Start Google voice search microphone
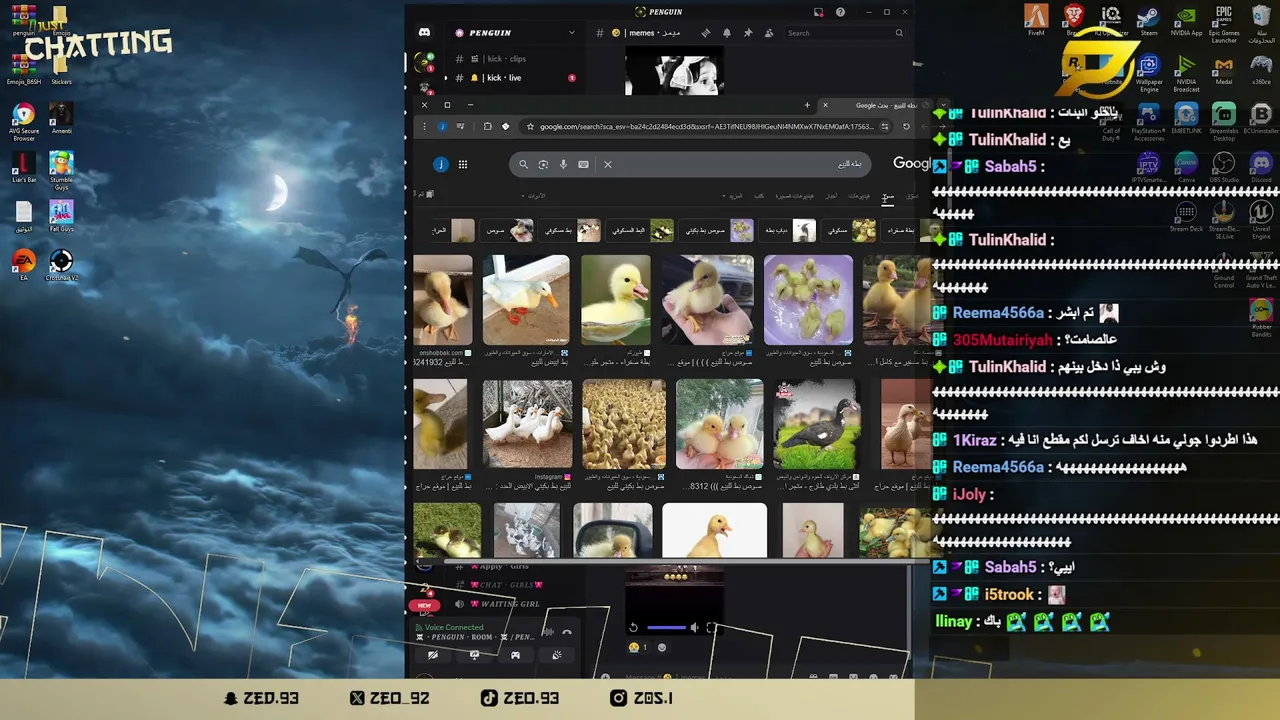 tap(563, 165)
